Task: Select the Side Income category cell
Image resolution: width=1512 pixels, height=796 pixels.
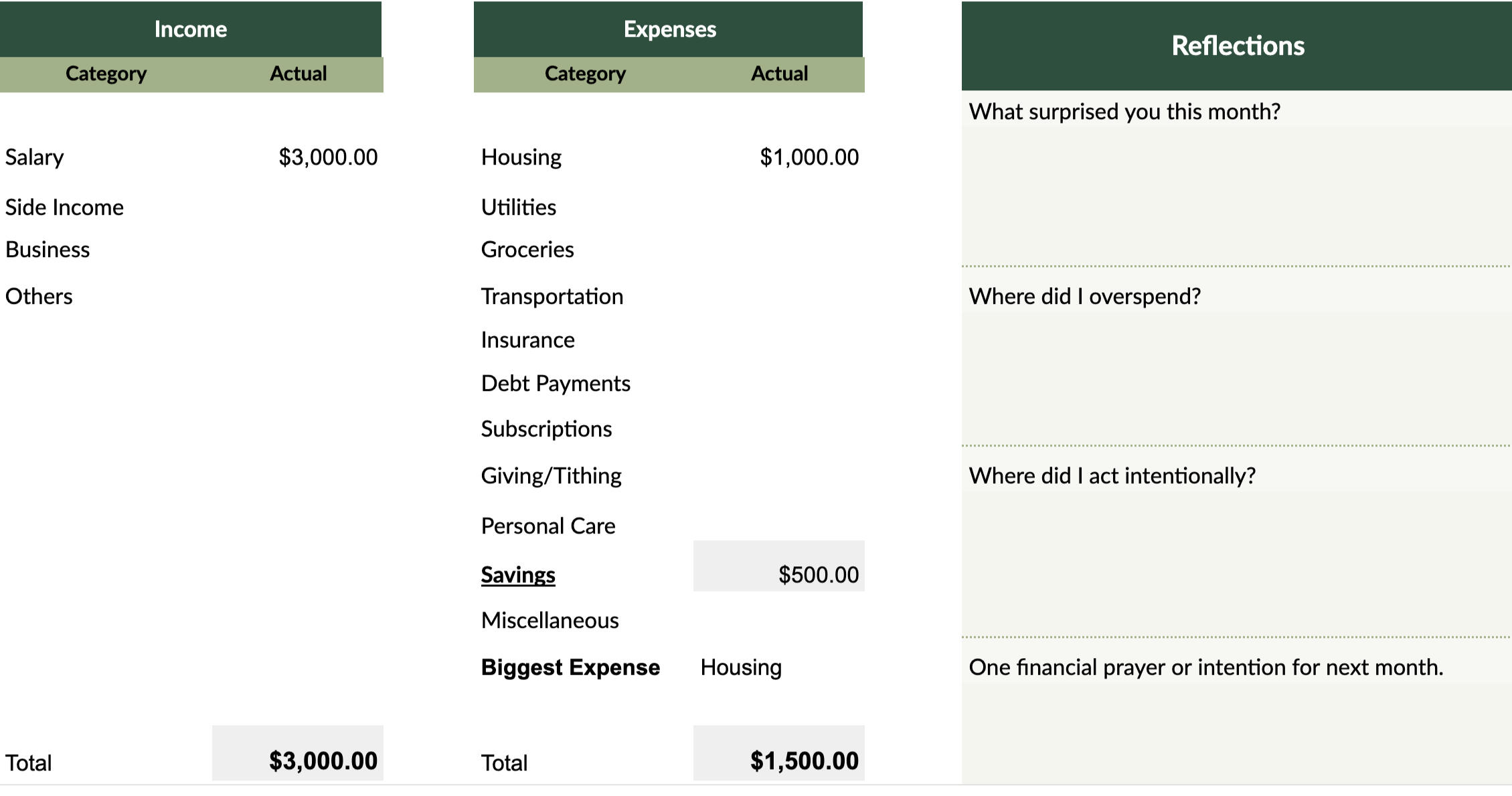Action: click(65, 208)
